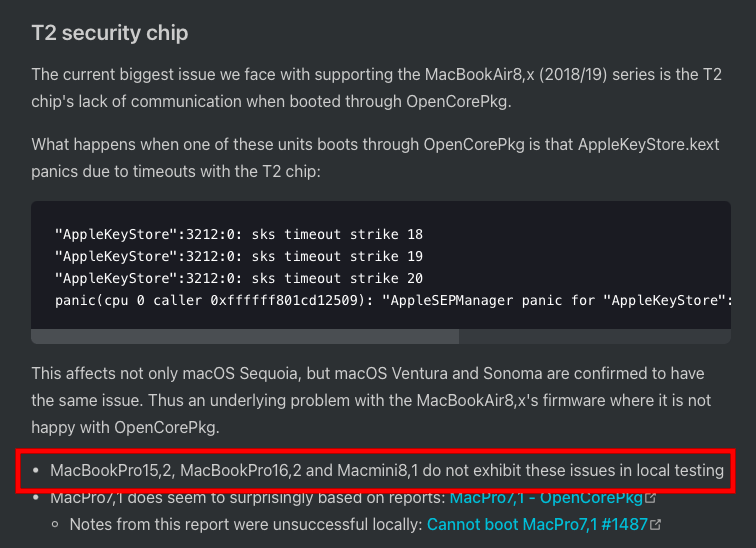Click the empty scrollbar track right of the thumb
Screen dimensions: 756x548
[x=600, y=337]
